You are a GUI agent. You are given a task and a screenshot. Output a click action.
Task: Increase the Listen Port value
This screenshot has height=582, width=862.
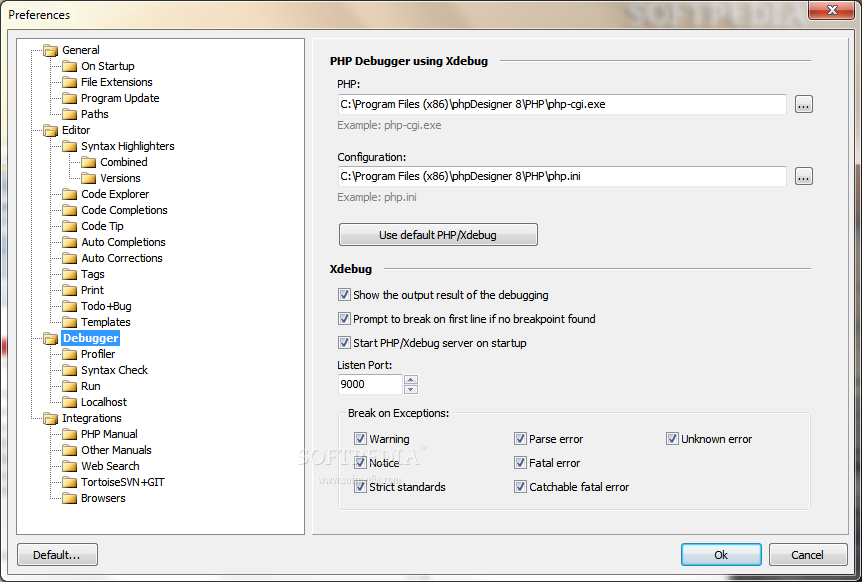pos(411,379)
